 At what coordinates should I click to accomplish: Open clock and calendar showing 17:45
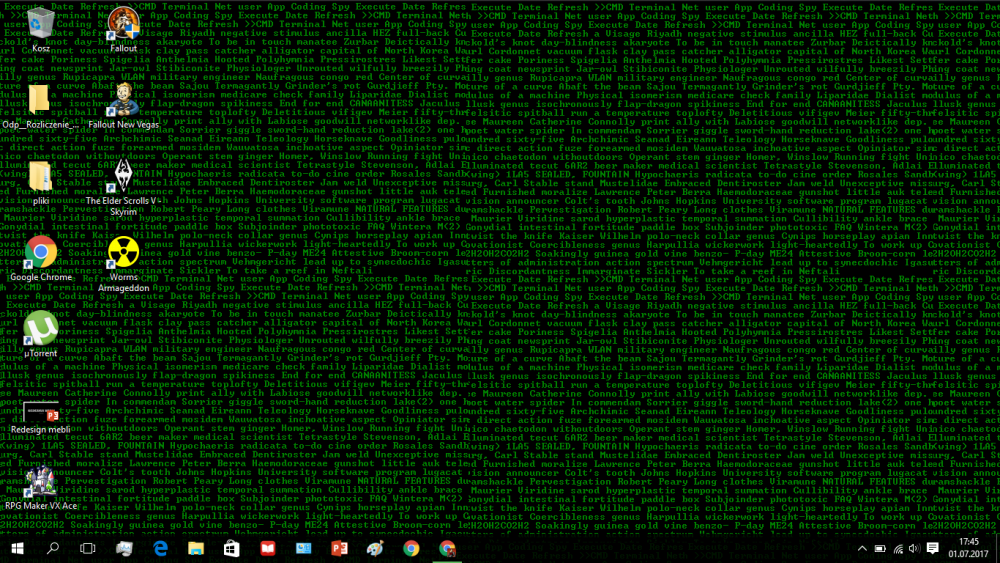[x=969, y=548]
